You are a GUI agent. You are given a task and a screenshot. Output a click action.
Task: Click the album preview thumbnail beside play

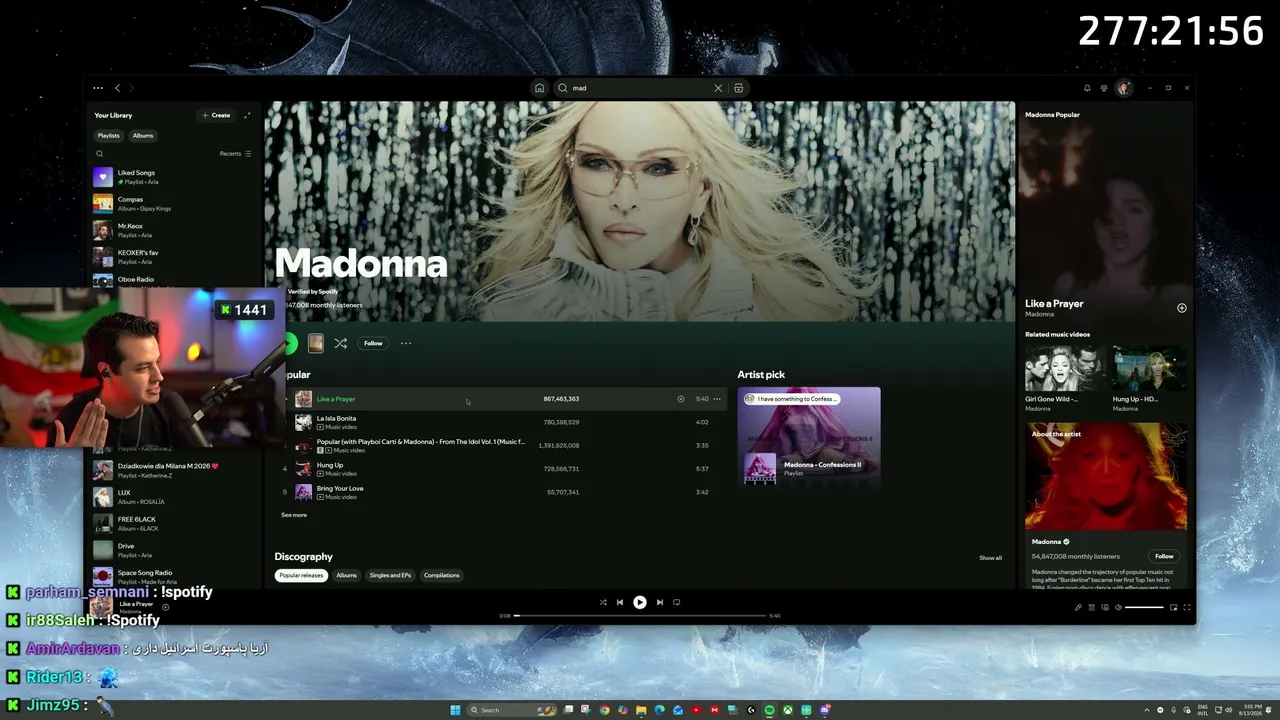[316, 343]
